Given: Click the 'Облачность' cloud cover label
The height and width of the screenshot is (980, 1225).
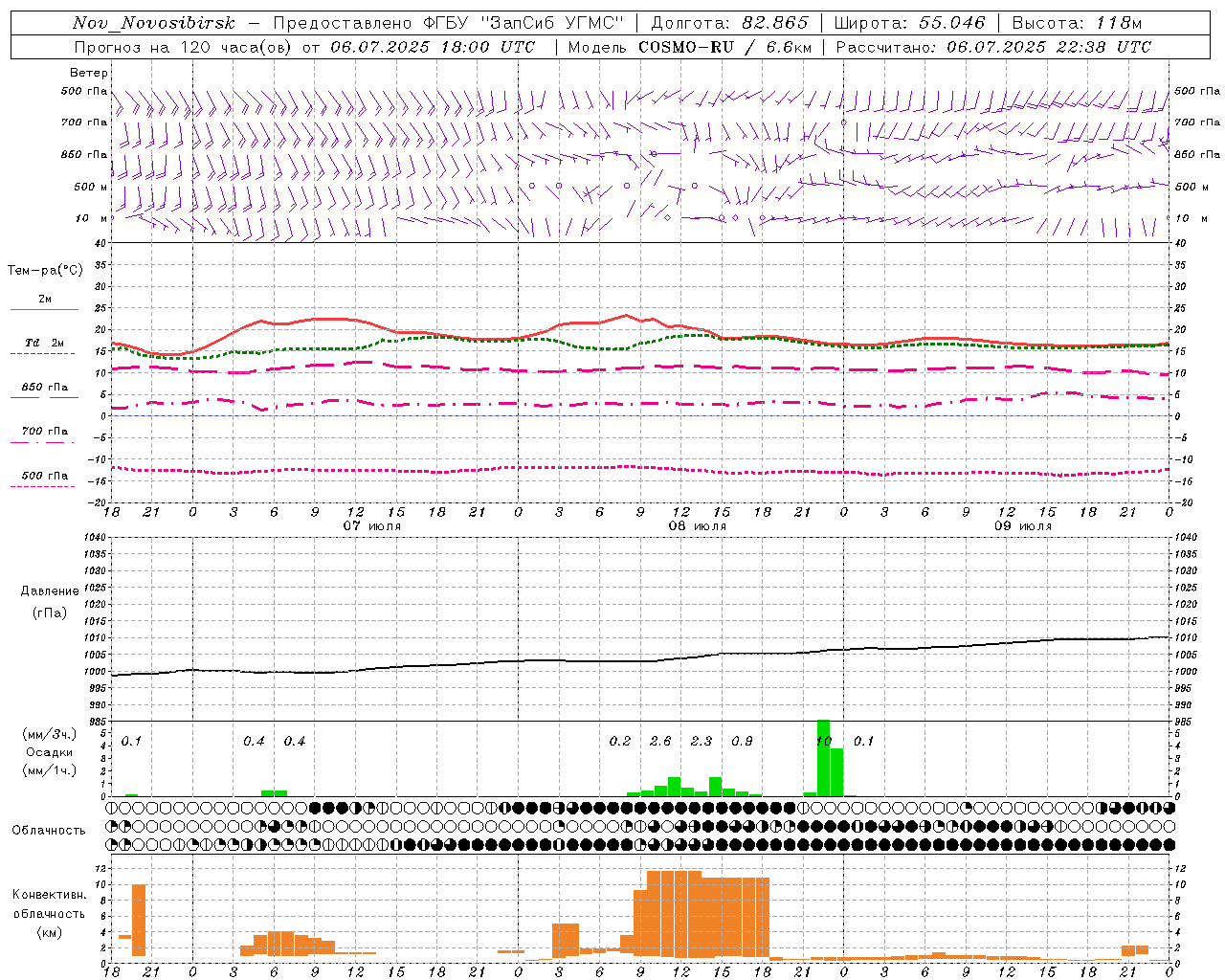Looking at the screenshot, I should point(49,830).
